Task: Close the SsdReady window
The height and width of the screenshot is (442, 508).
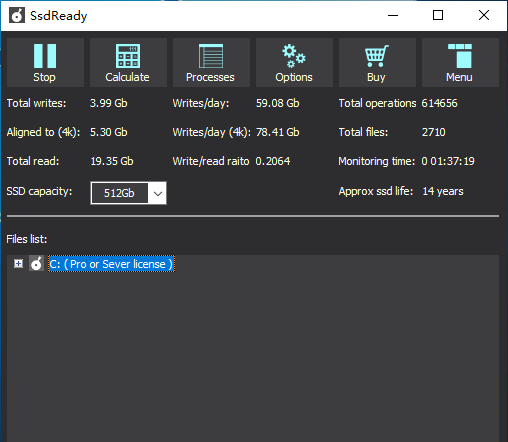Action: [x=484, y=15]
